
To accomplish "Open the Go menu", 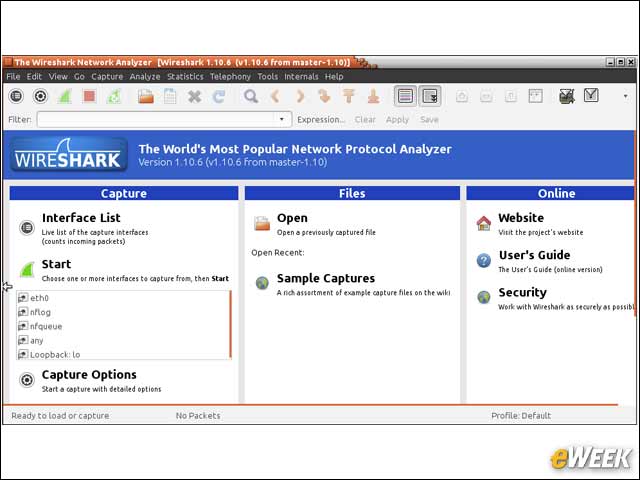I will pos(79,76).
